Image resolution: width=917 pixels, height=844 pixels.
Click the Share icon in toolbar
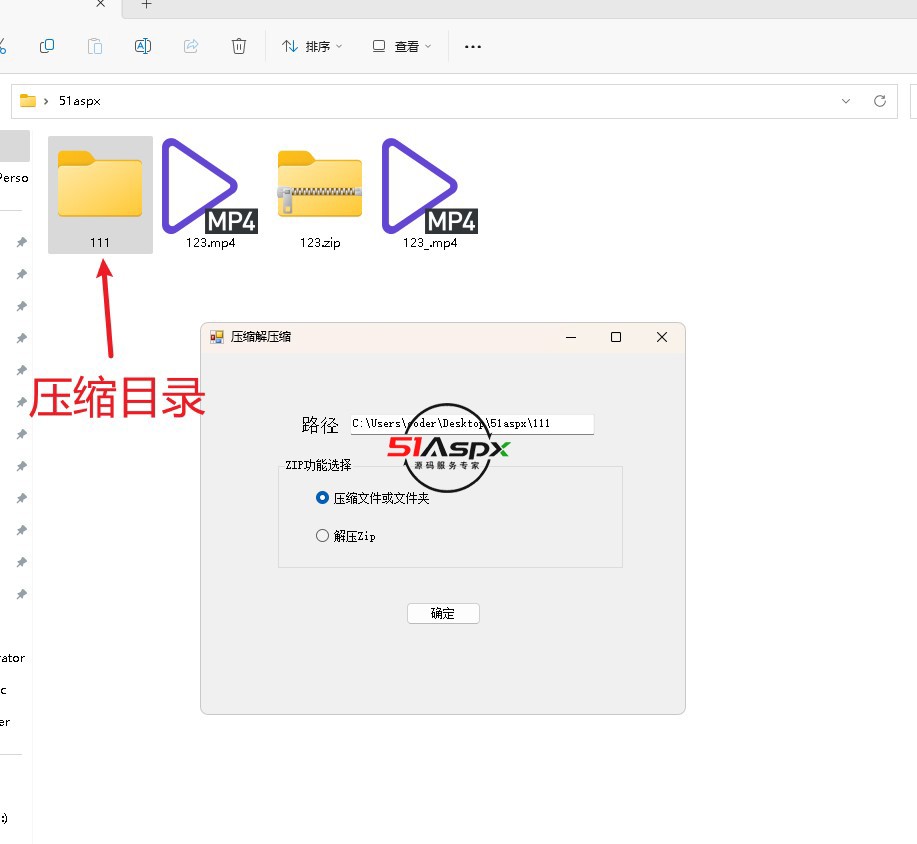coord(191,46)
